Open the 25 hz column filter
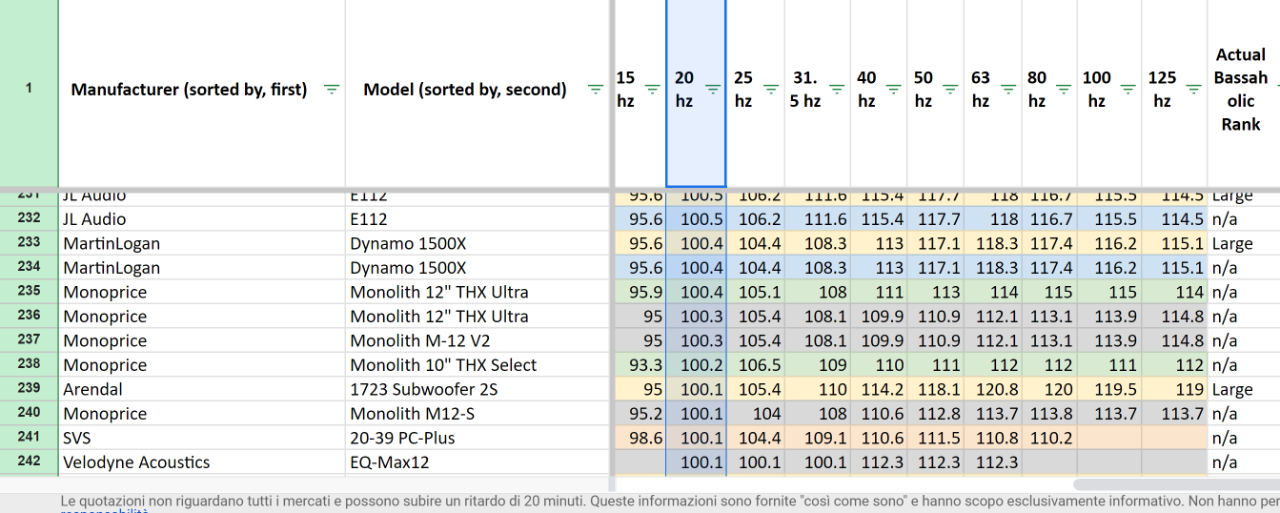1280x513 pixels. (x=771, y=89)
